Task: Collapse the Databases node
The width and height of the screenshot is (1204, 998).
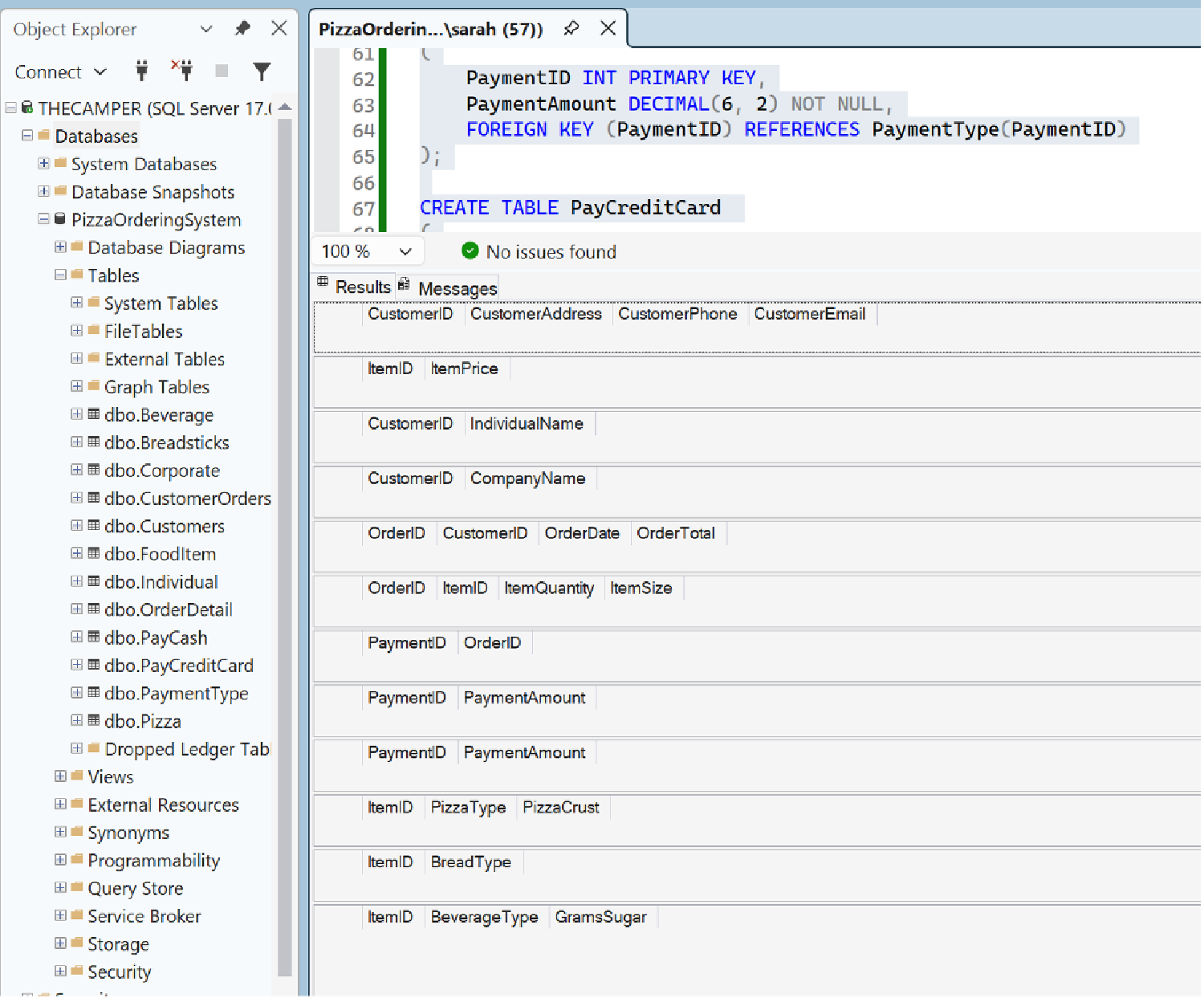Action: 27,136
